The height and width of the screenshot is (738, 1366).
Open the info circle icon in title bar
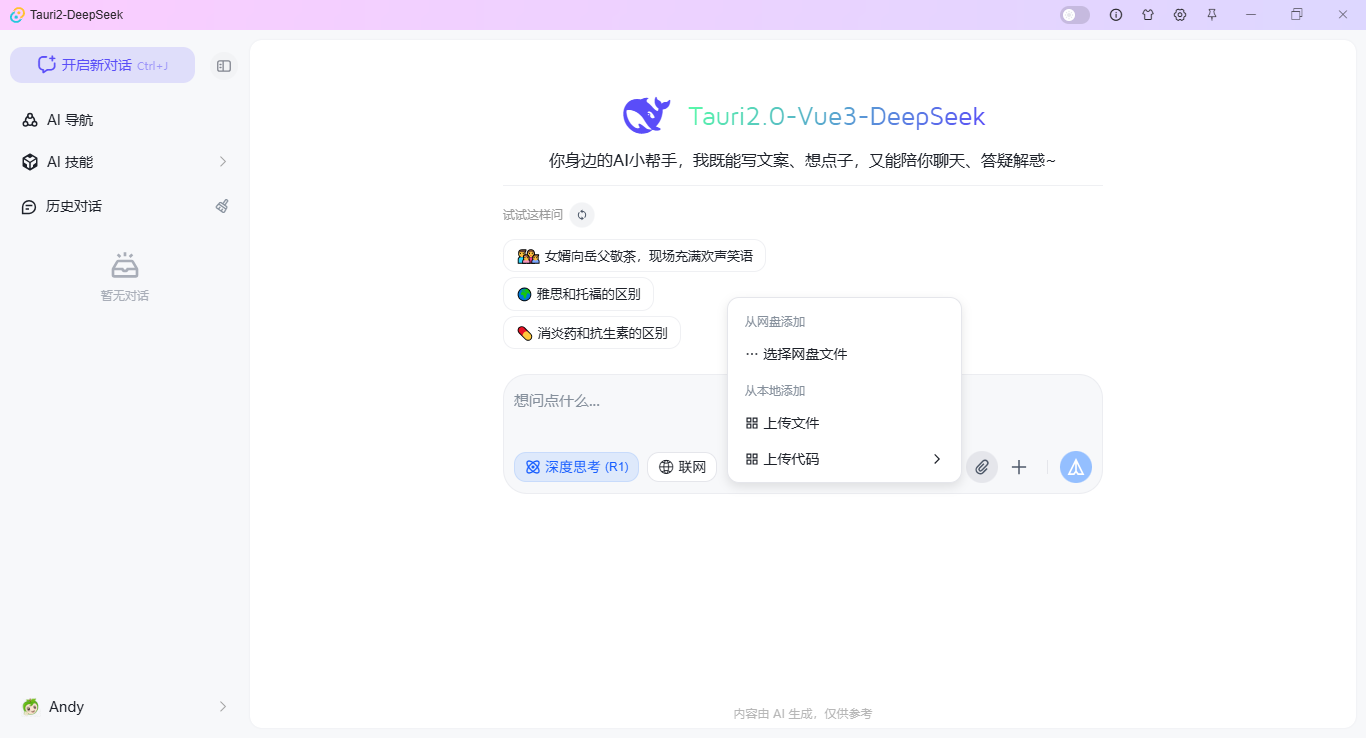(x=1116, y=15)
